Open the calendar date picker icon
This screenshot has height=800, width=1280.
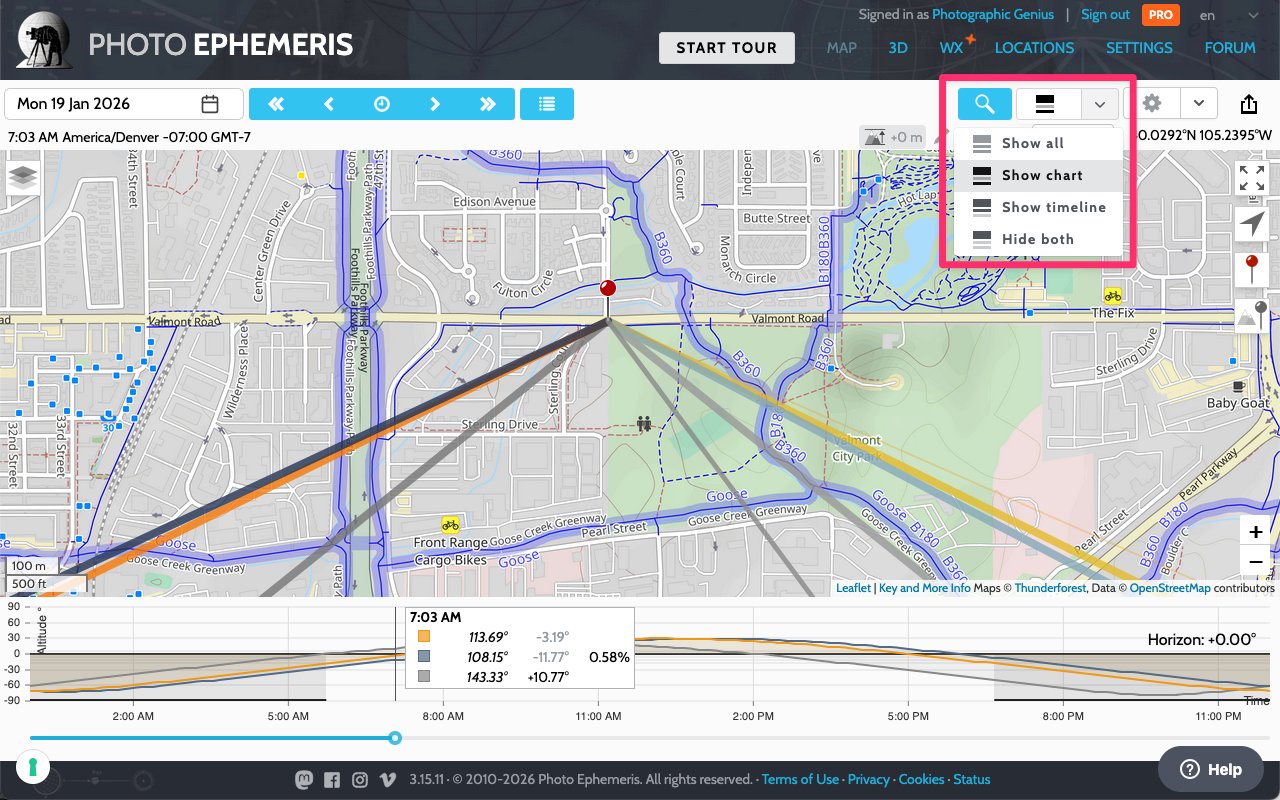point(210,104)
